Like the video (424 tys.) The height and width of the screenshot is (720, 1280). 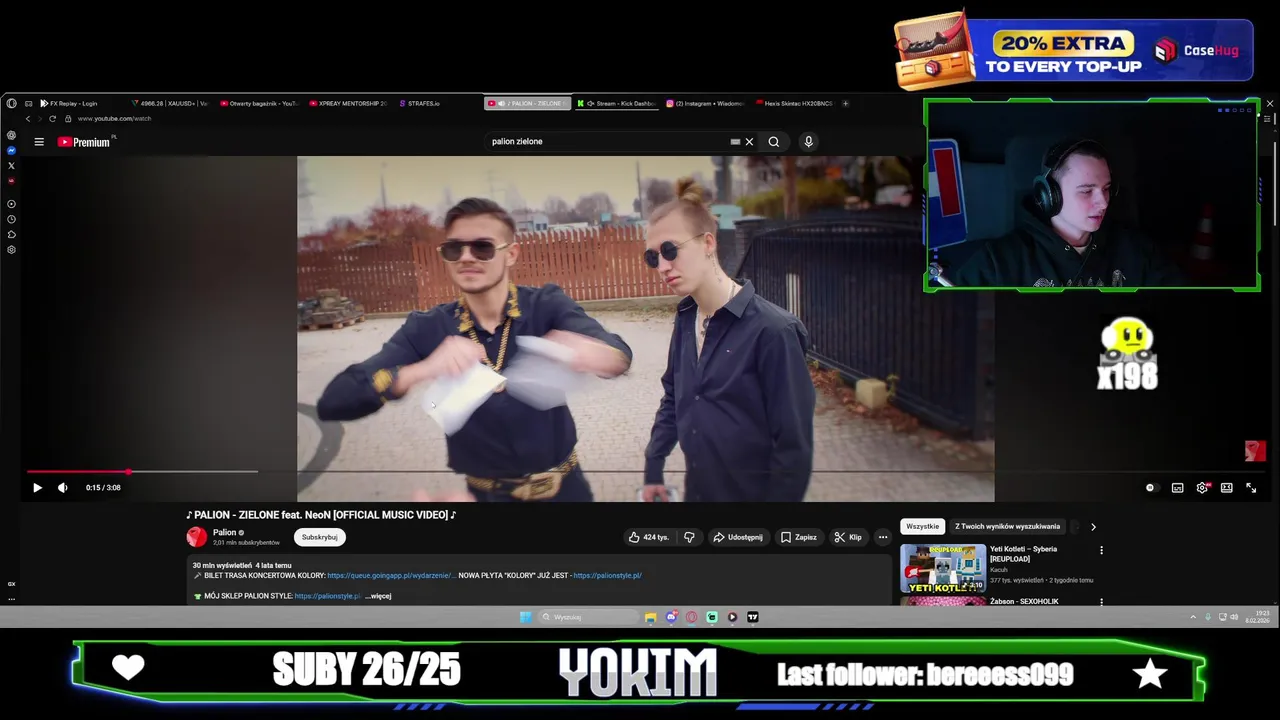(648, 537)
